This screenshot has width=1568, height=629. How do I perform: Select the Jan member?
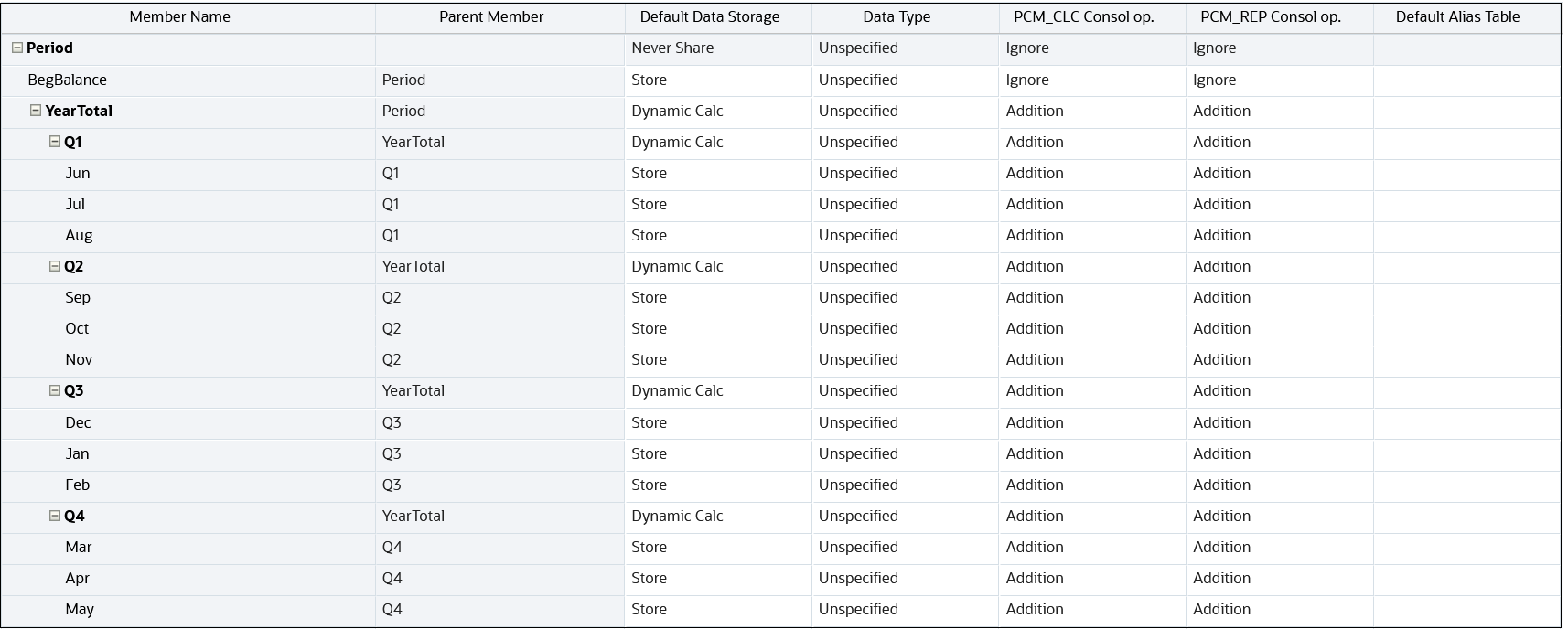click(x=77, y=453)
